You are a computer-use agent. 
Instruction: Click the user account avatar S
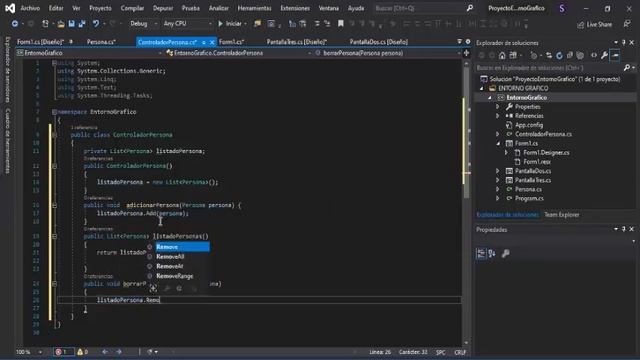point(562,8)
